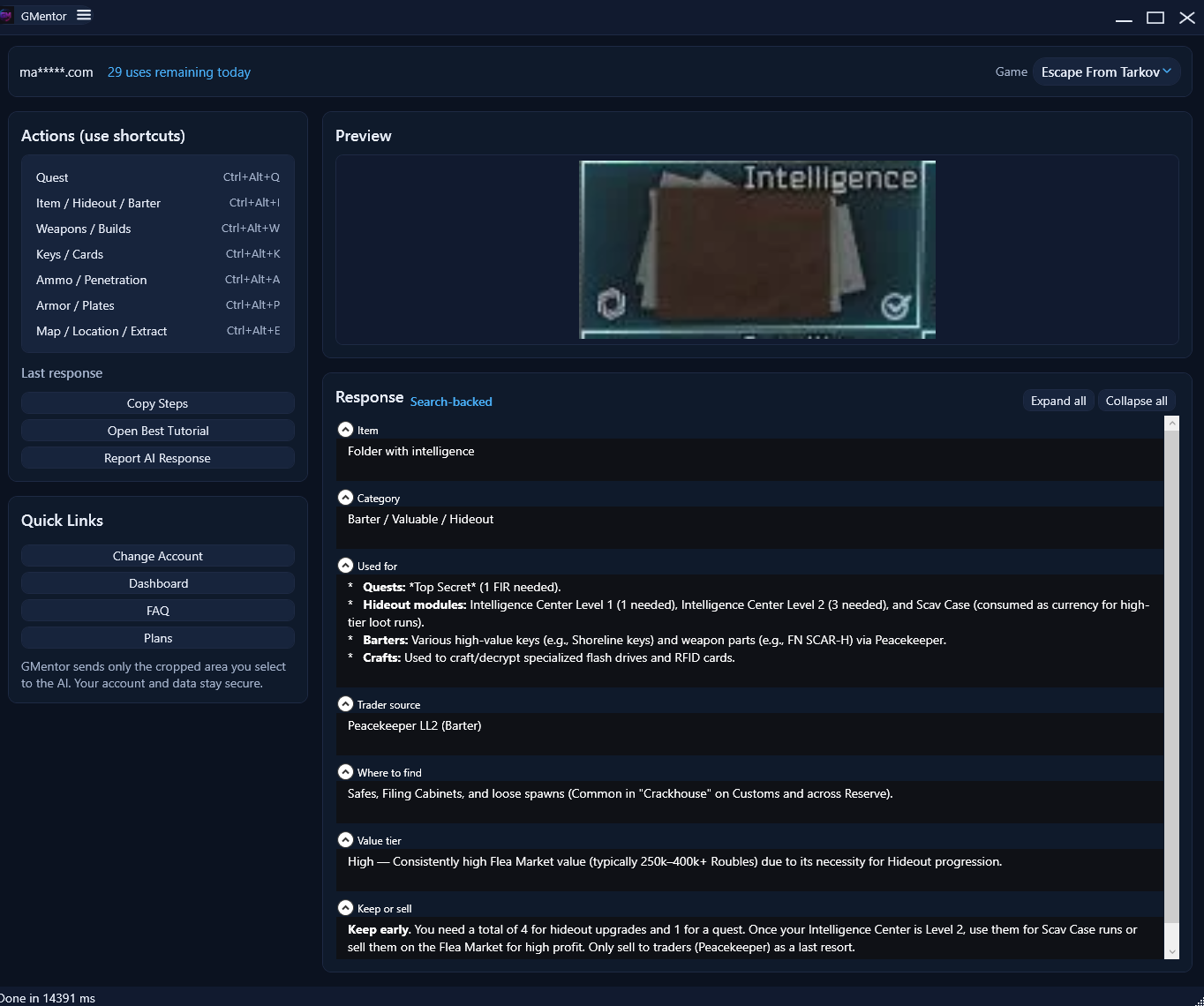Viewport: 1204px width, 1006px height.
Task: Click the Intelligence folder preview image
Action: tap(756, 250)
